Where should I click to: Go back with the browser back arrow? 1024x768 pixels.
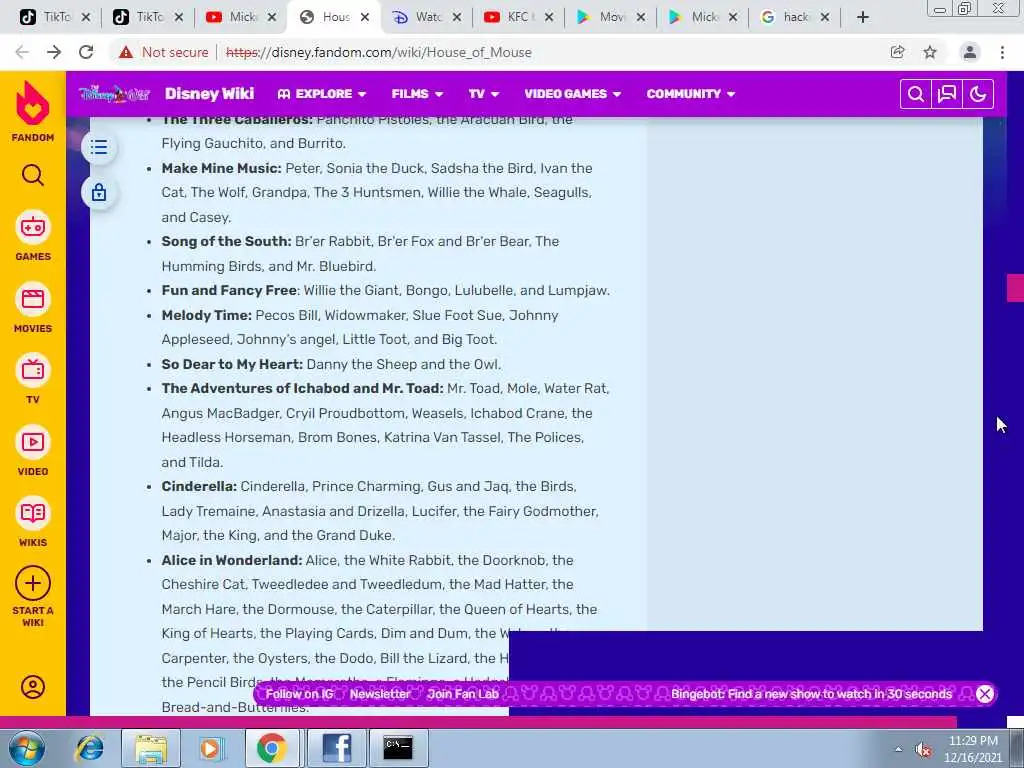(x=22, y=52)
